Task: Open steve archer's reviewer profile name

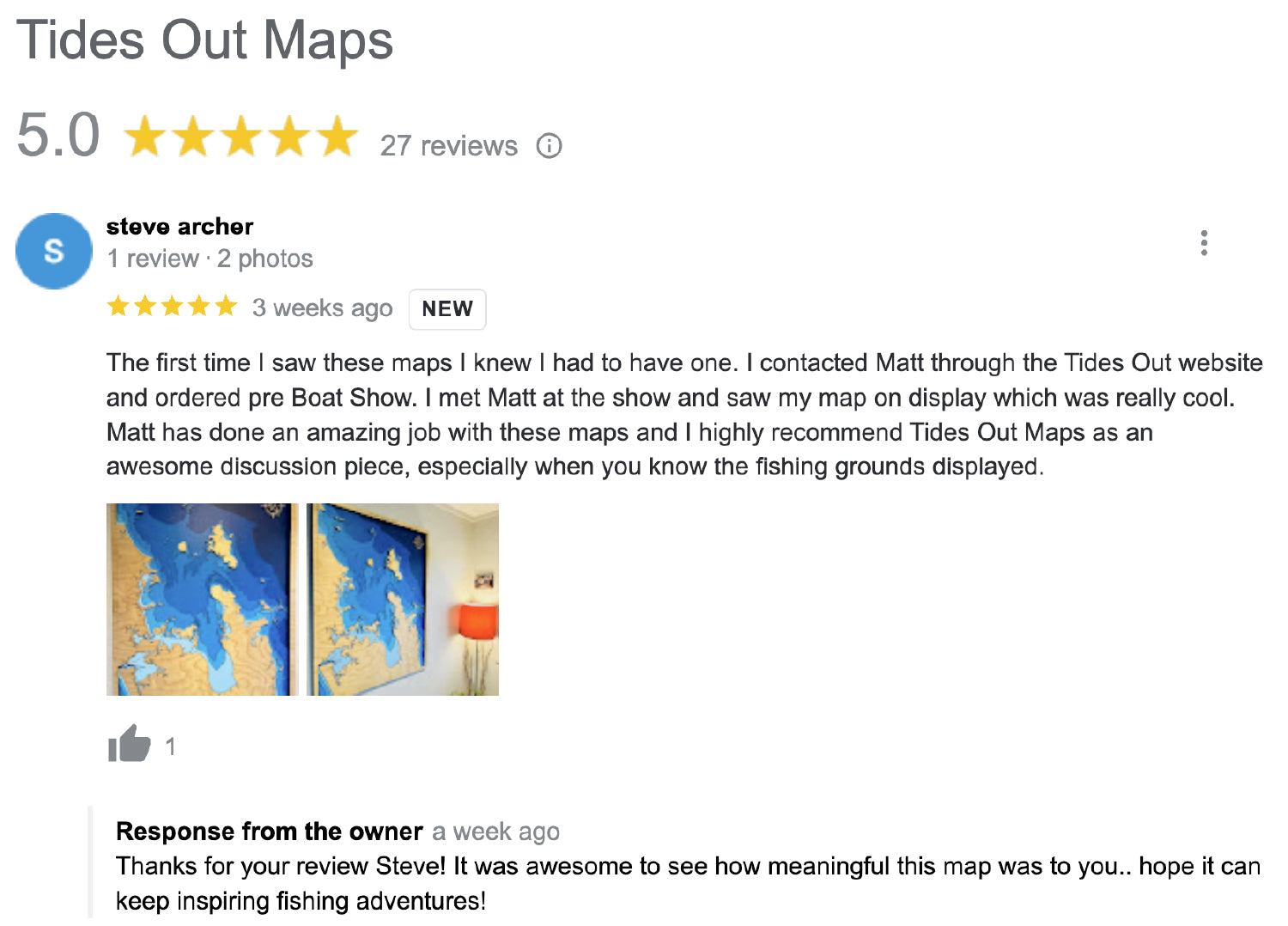Action: [179, 227]
